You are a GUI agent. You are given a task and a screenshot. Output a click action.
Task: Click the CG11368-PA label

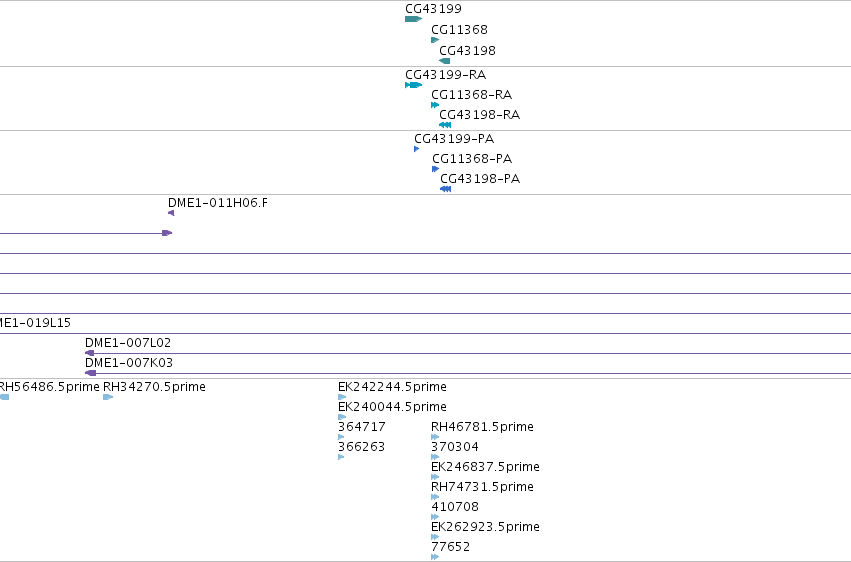(472, 159)
